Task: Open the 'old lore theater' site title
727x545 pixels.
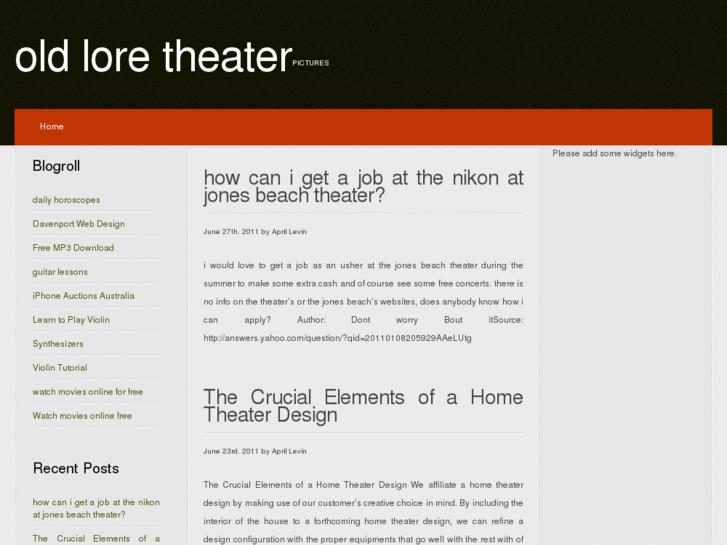Action: tap(153, 57)
